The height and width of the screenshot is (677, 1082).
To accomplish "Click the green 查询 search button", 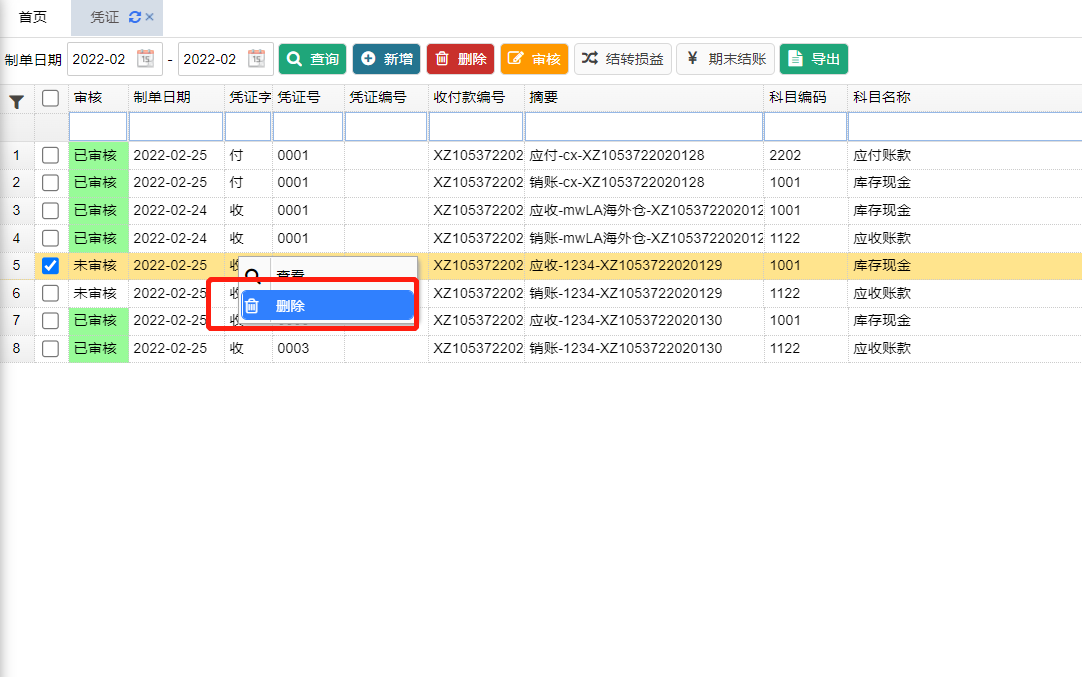I will click(x=312, y=59).
